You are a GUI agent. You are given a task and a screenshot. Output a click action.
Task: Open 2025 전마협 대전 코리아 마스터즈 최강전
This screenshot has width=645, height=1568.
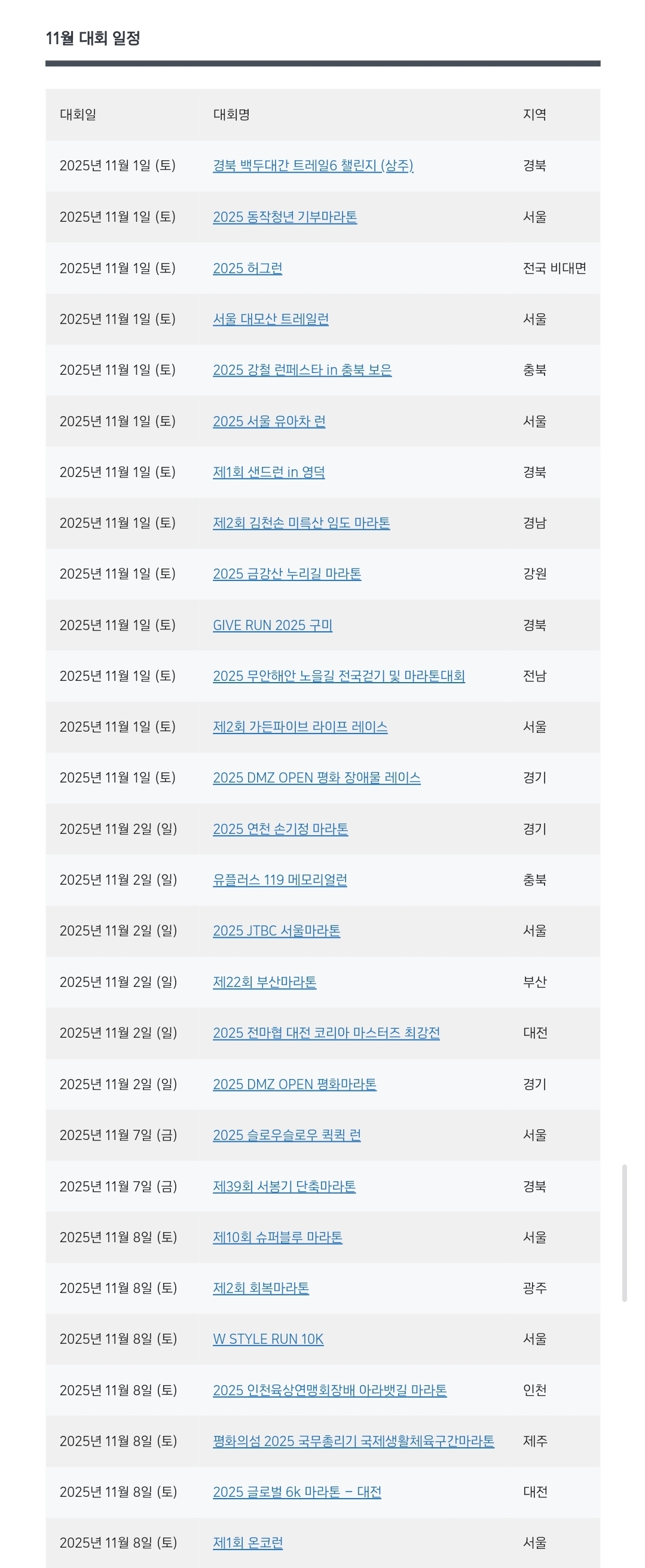[326, 1033]
